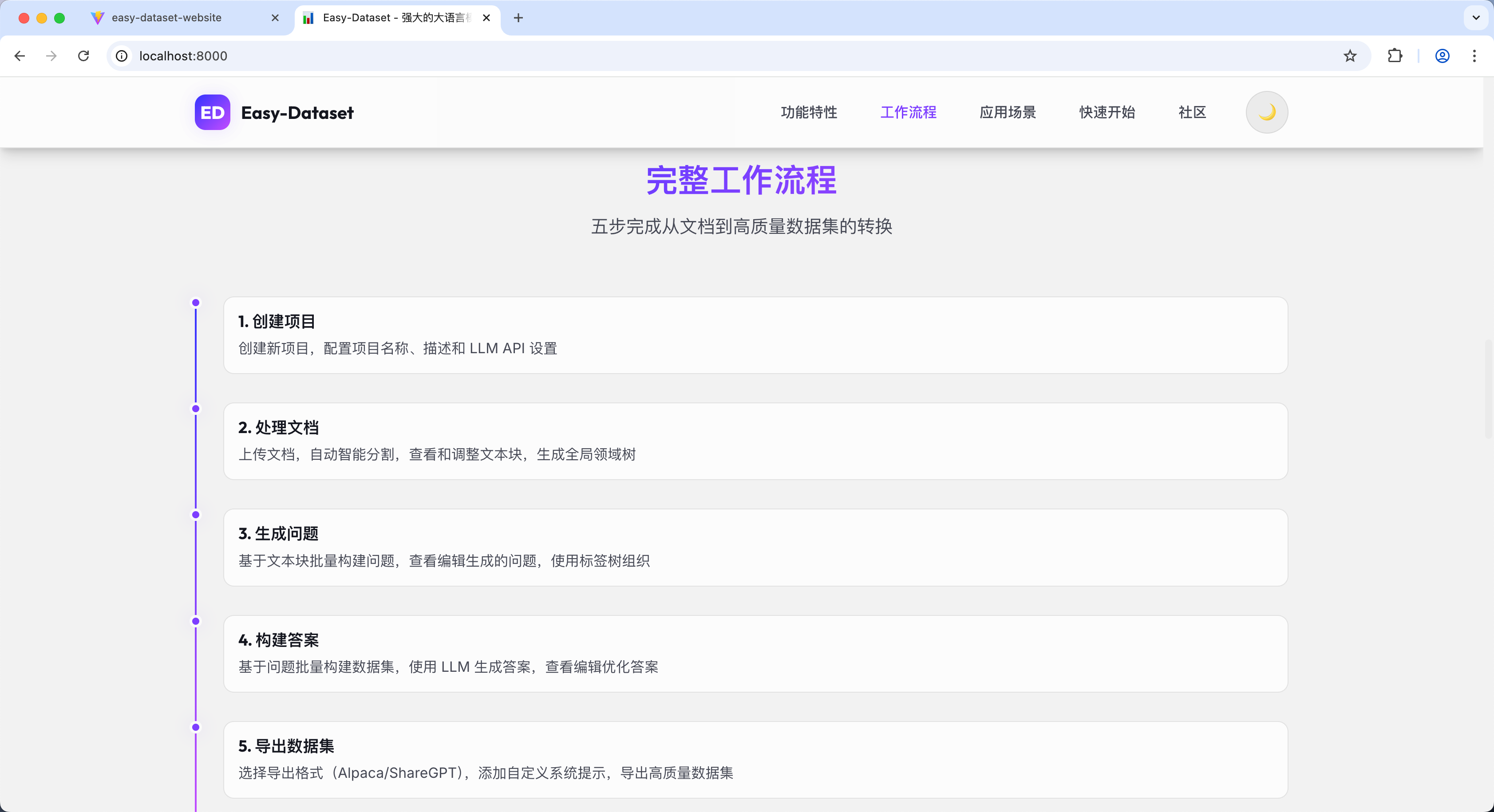Click the ED logo icon

click(212, 112)
